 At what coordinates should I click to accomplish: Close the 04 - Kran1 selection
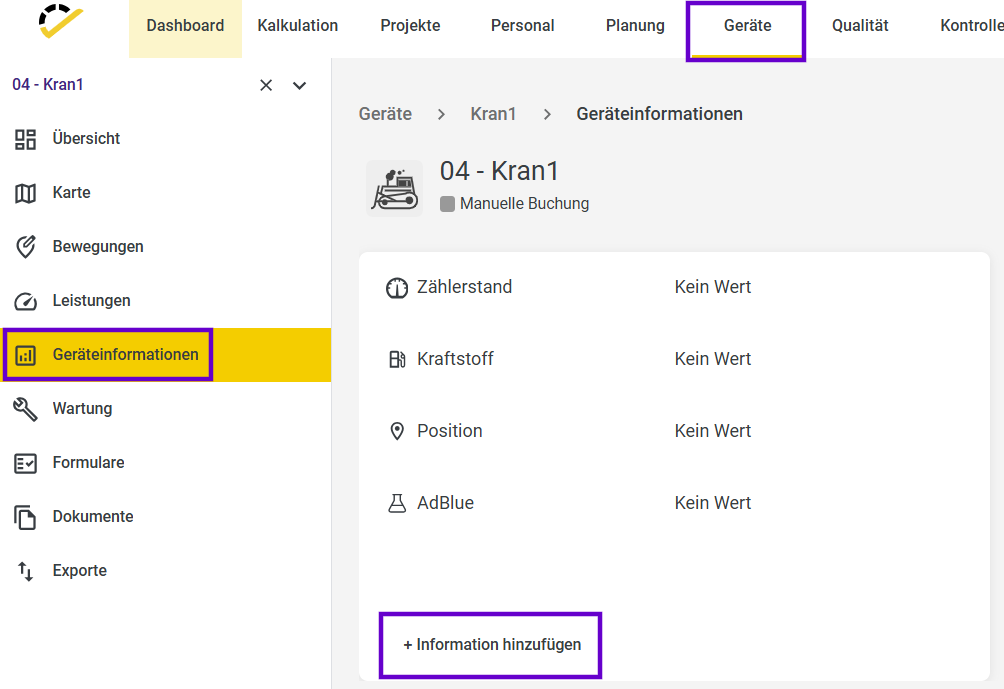266,85
